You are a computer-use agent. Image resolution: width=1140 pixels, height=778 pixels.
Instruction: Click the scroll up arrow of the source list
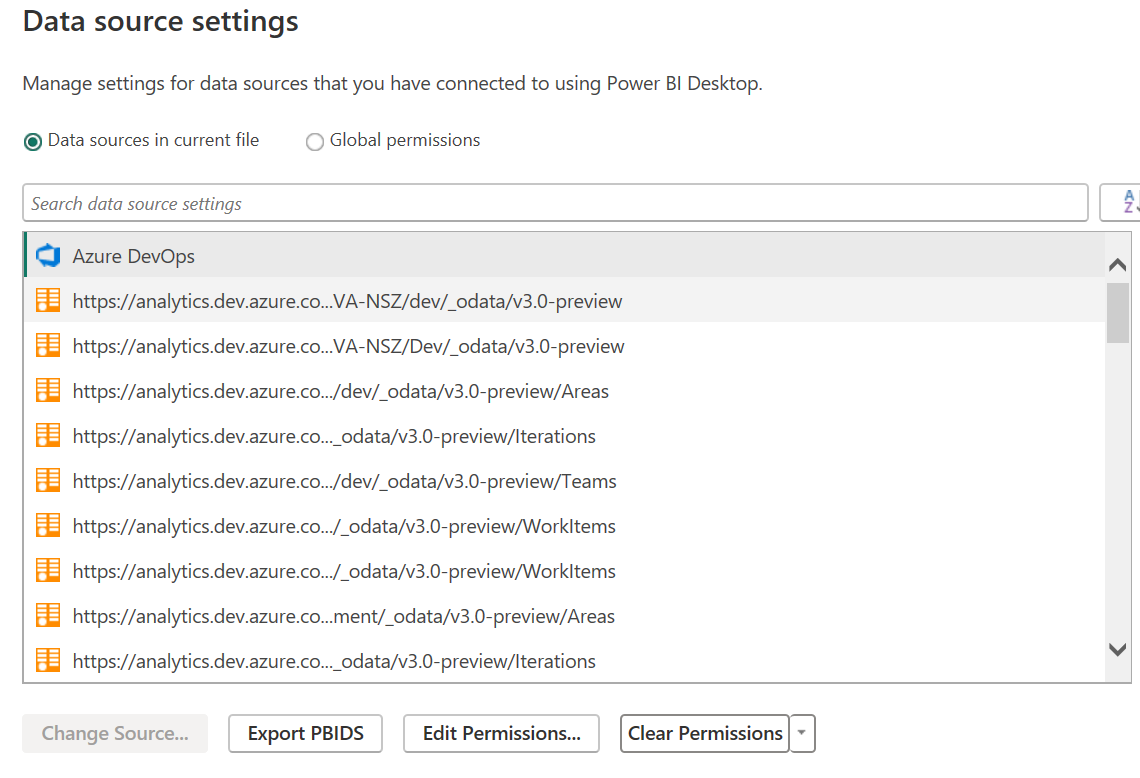coord(1117,265)
